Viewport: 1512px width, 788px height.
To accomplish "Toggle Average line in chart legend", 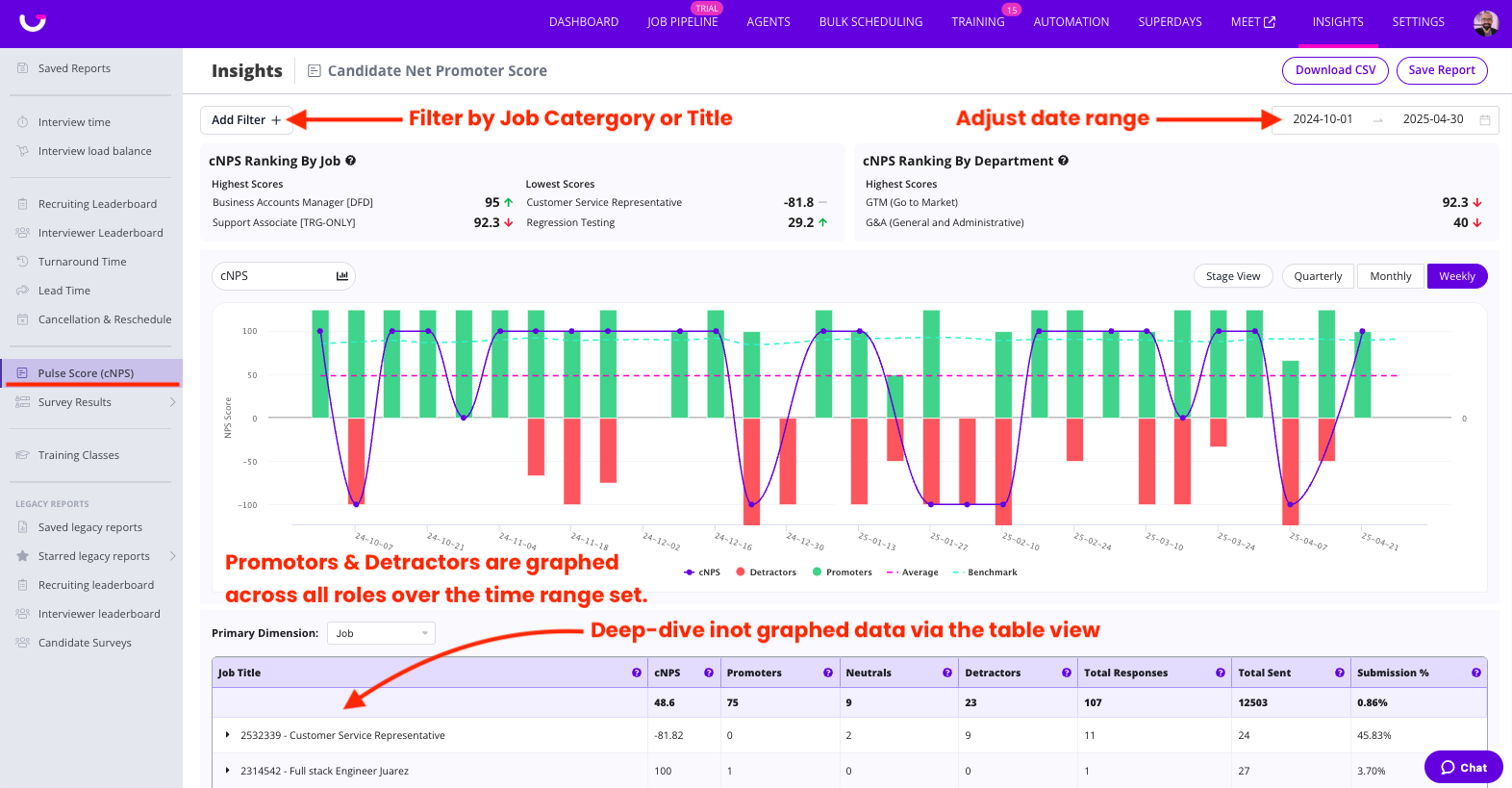I will [912, 572].
